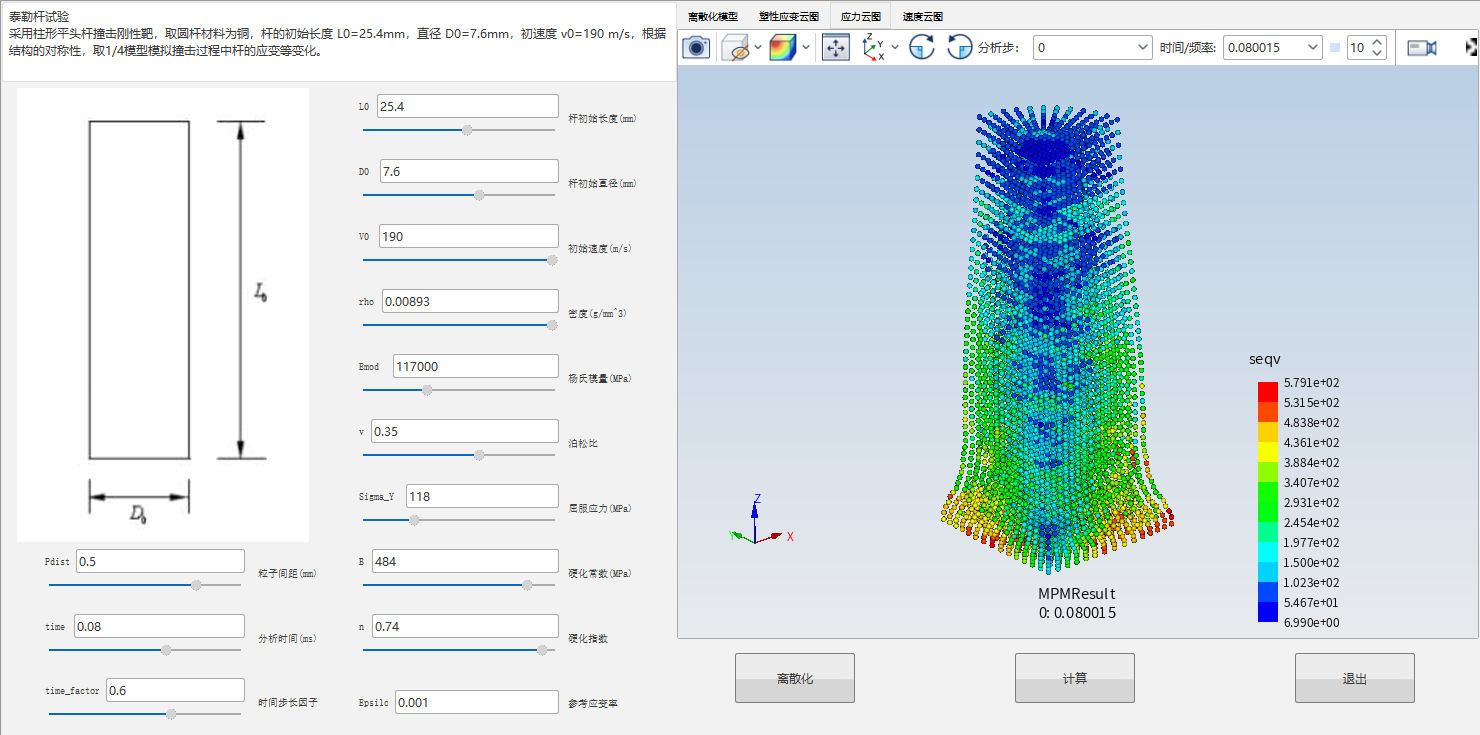Click the L0 input field
The image size is (1480, 735).
coord(467,106)
